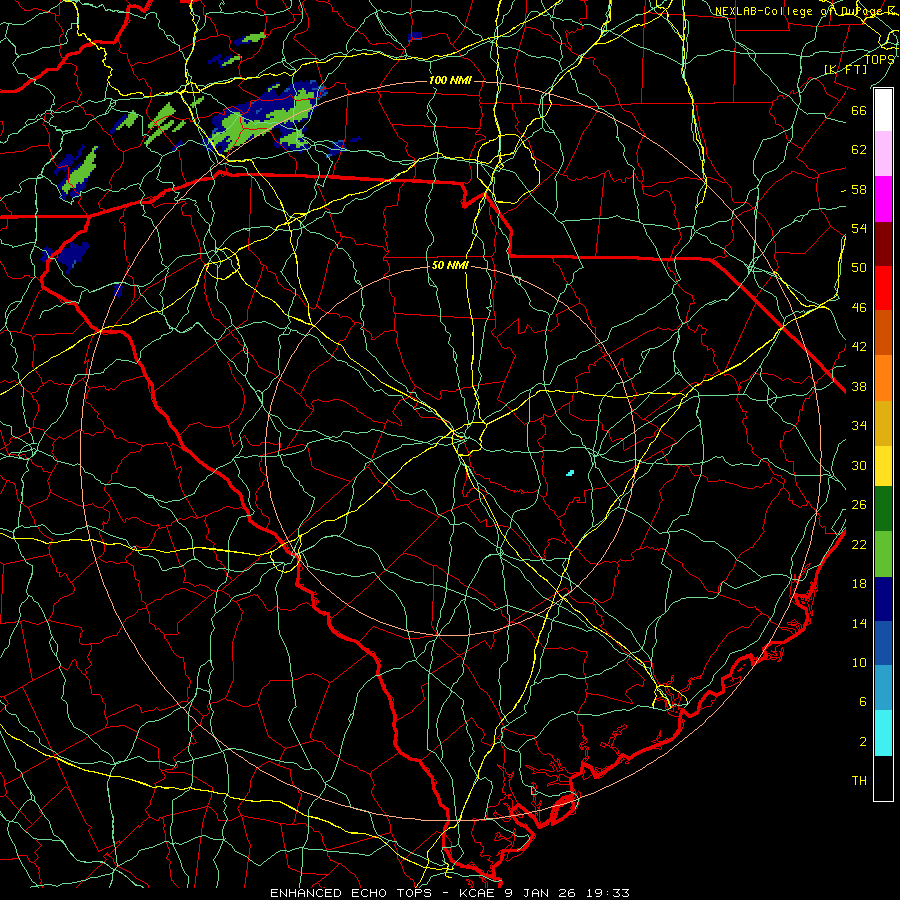Image resolution: width=900 pixels, height=900 pixels.
Task: Select the dark green legend band
Action: click(x=883, y=509)
